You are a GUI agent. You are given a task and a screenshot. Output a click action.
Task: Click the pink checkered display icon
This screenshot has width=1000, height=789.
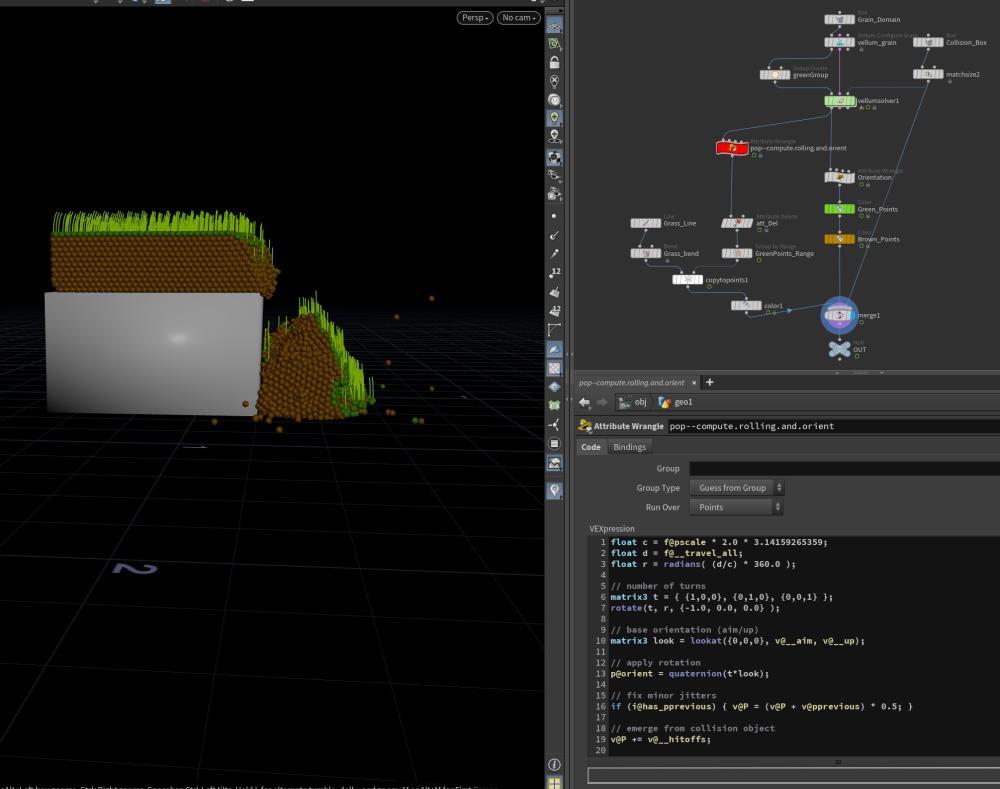click(554, 368)
